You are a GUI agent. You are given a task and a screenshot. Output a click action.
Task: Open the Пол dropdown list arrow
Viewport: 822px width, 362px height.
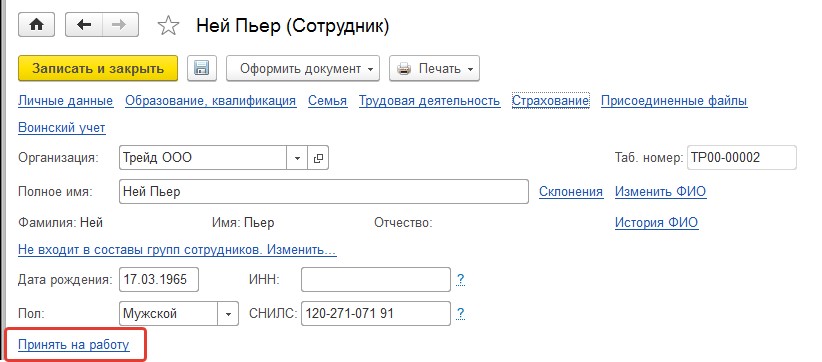(228, 314)
